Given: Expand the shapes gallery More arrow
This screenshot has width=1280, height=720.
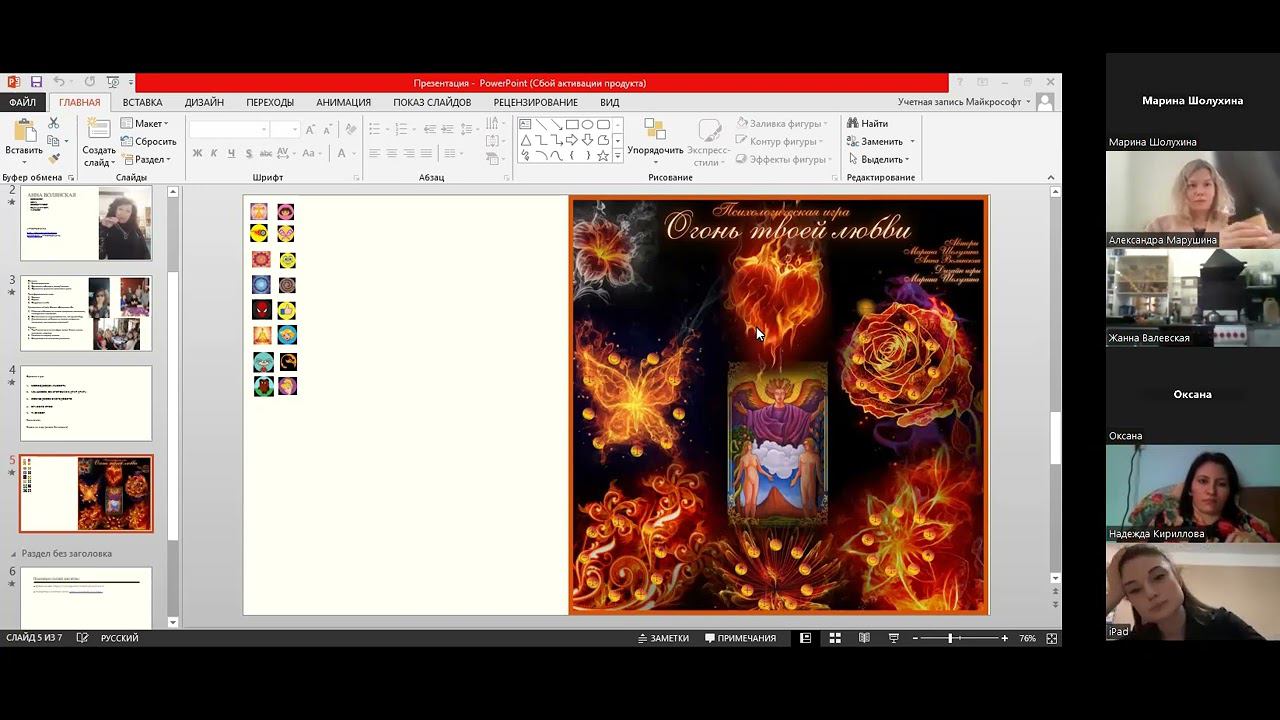Looking at the screenshot, I should click(x=618, y=157).
